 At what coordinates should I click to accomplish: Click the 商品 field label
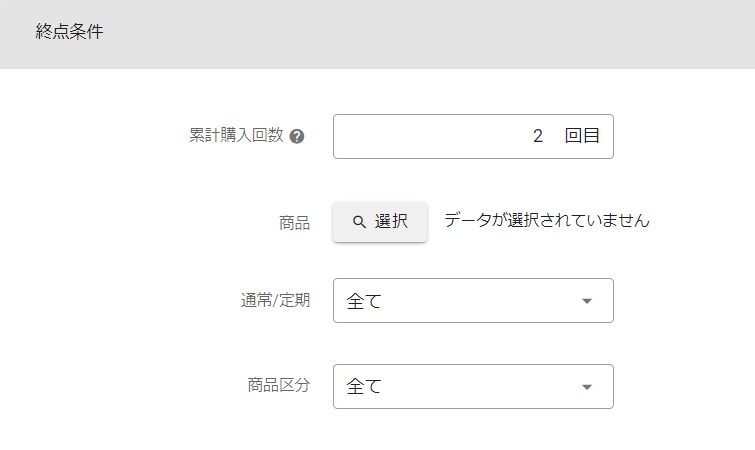coord(294,222)
